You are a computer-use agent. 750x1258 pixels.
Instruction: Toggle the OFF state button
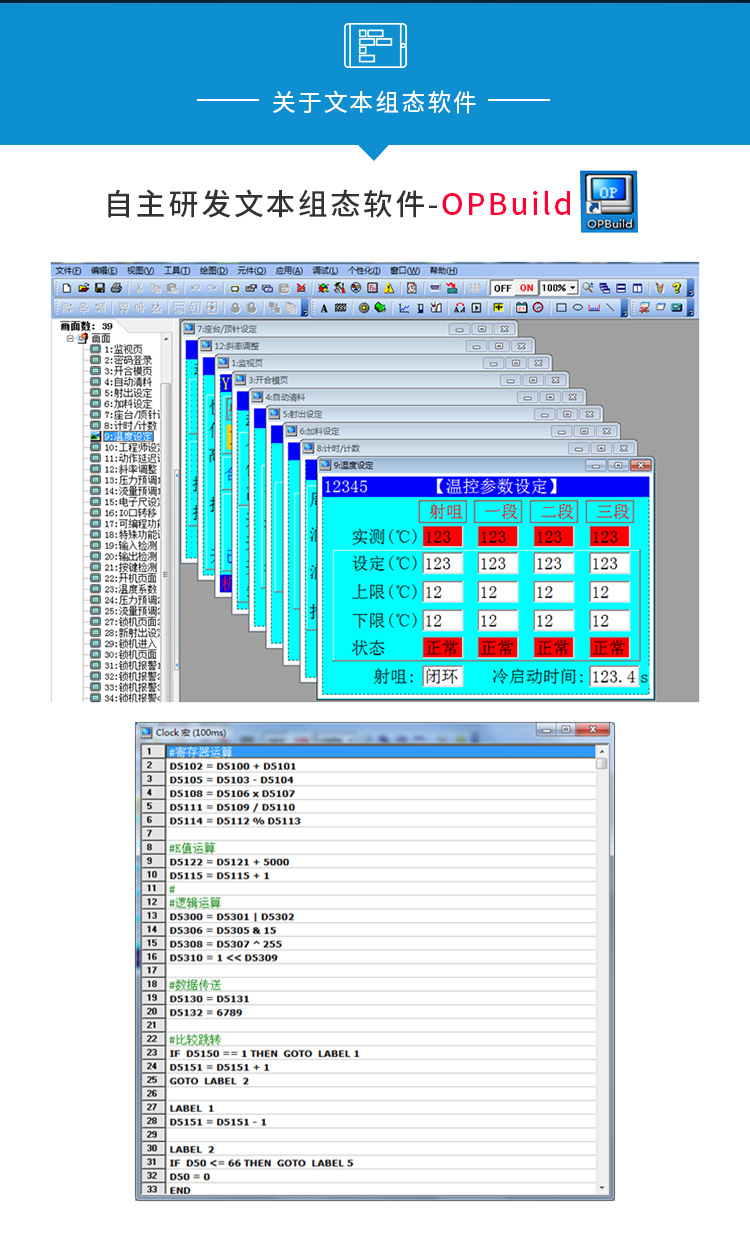point(502,288)
